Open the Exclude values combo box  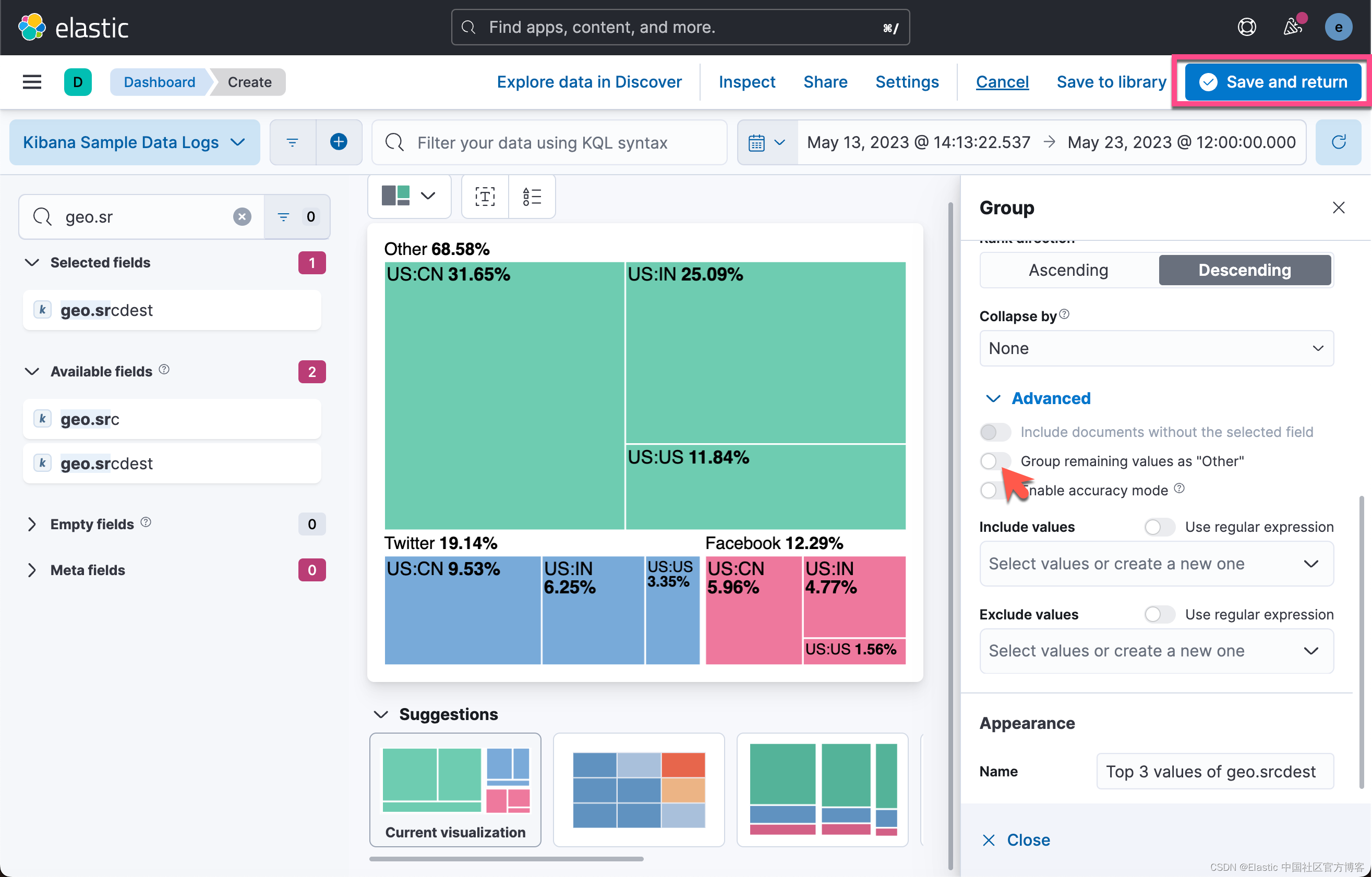tap(1156, 651)
